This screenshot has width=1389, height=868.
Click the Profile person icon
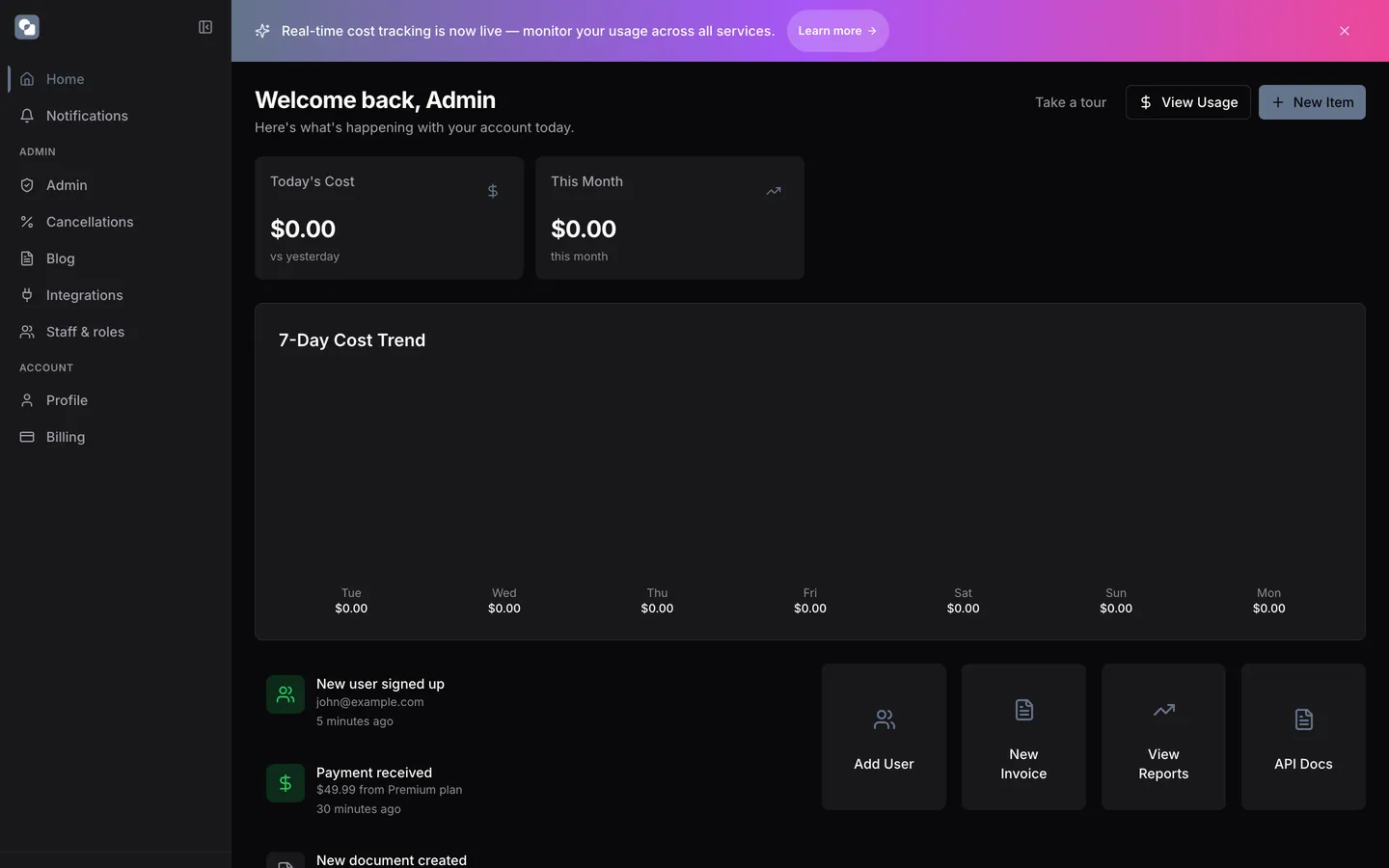pyautogui.click(x=27, y=400)
